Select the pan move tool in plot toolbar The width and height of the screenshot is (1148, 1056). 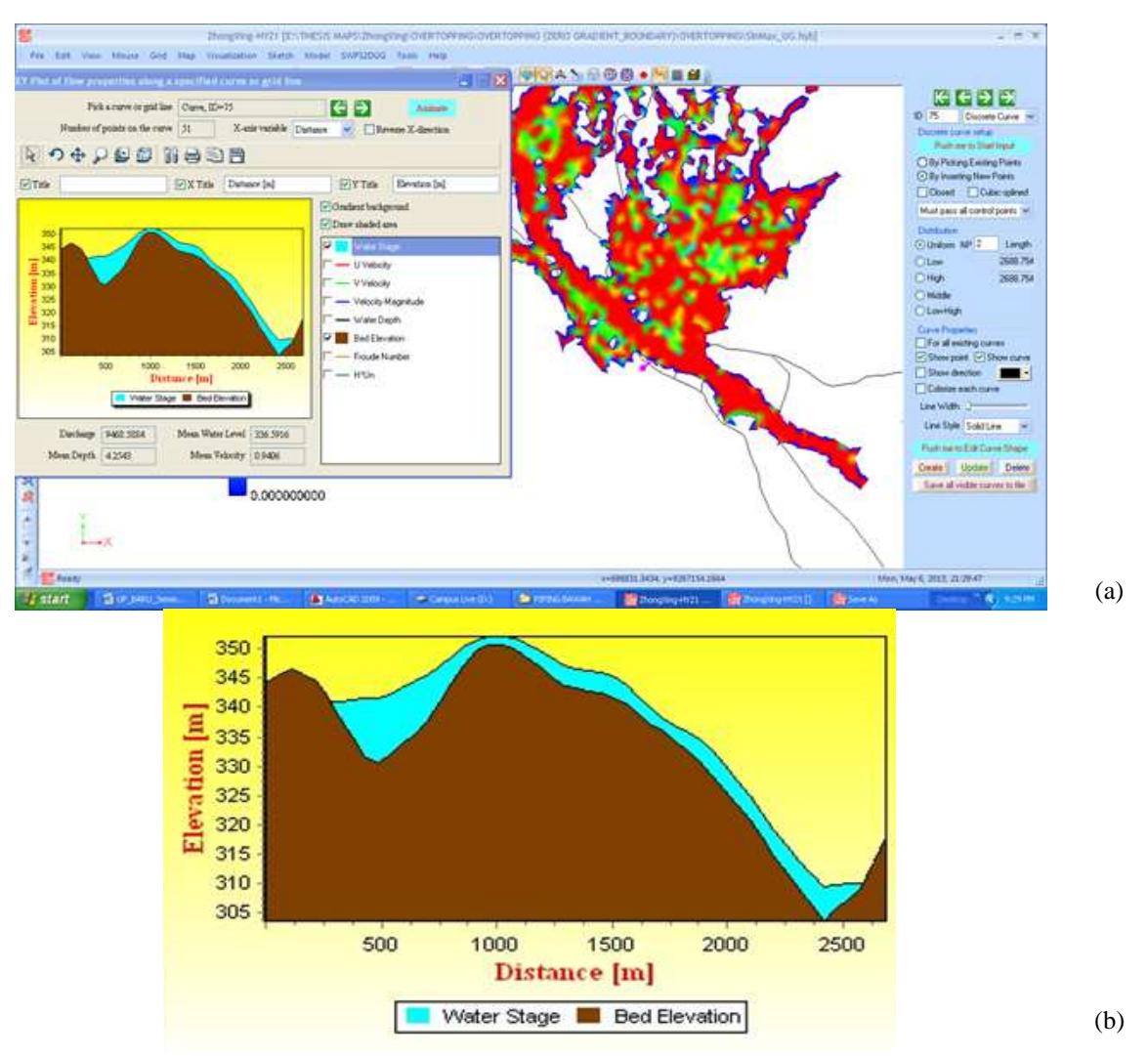point(77,155)
